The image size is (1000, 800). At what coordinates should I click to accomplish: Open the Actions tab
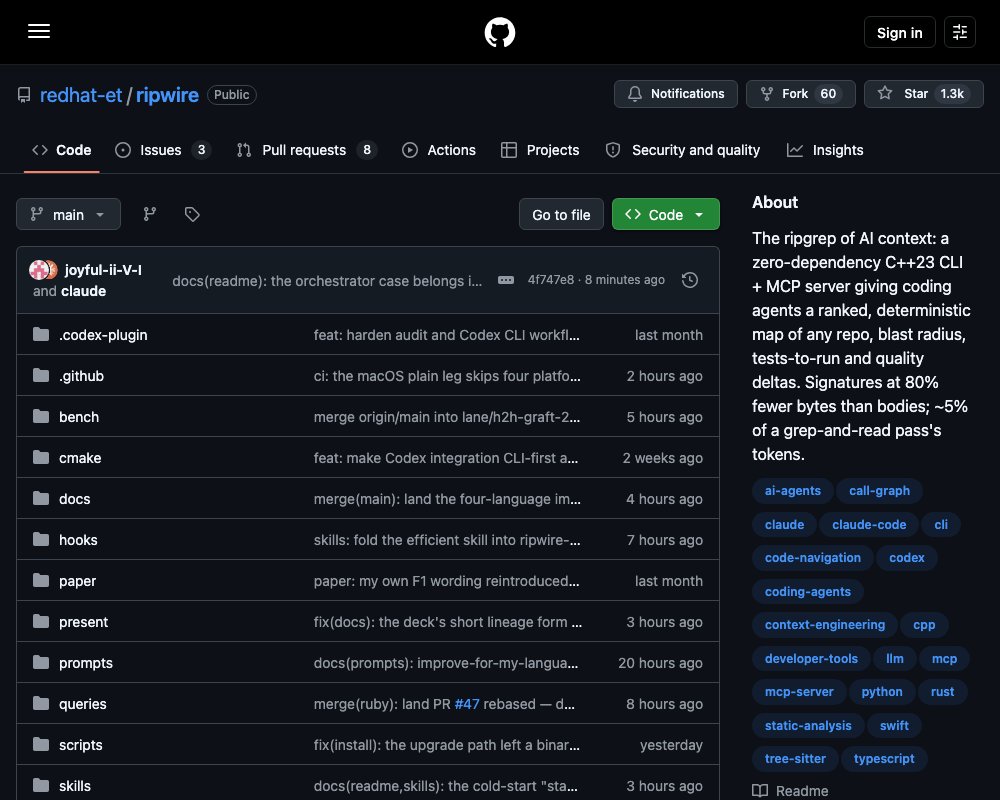[x=439, y=150]
